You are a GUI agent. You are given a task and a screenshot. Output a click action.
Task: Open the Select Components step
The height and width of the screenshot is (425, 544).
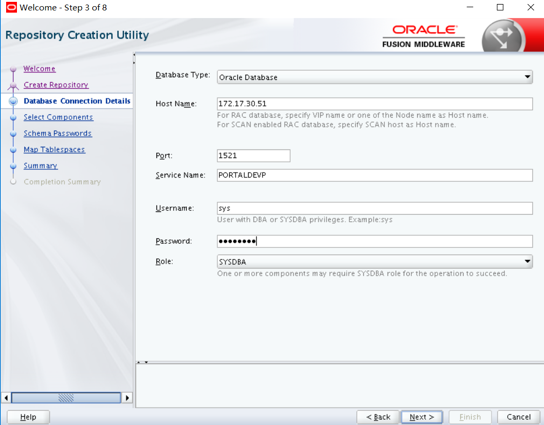tap(58, 117)
